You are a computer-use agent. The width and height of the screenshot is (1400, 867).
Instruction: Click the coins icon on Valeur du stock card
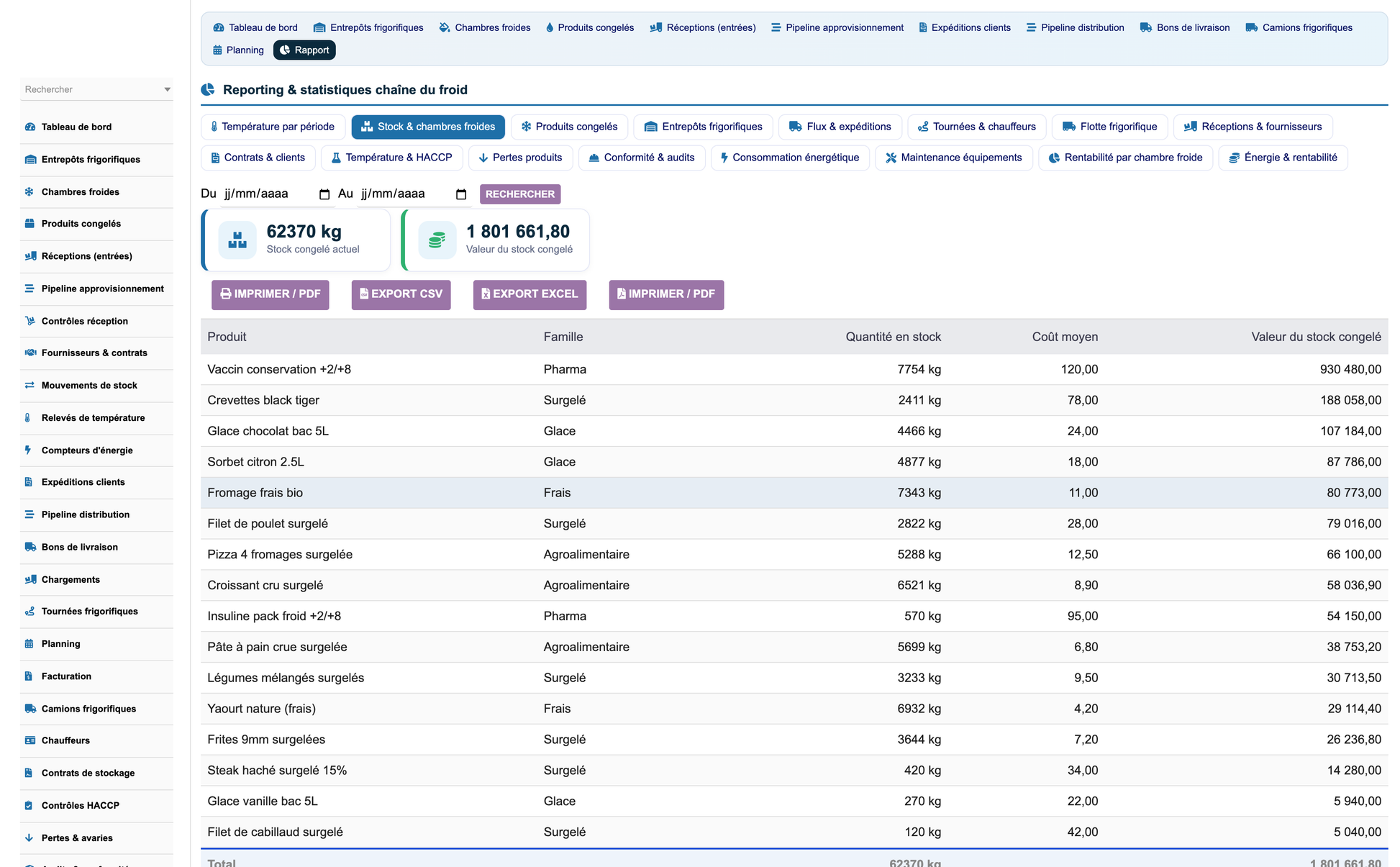[x=437, y=240]
